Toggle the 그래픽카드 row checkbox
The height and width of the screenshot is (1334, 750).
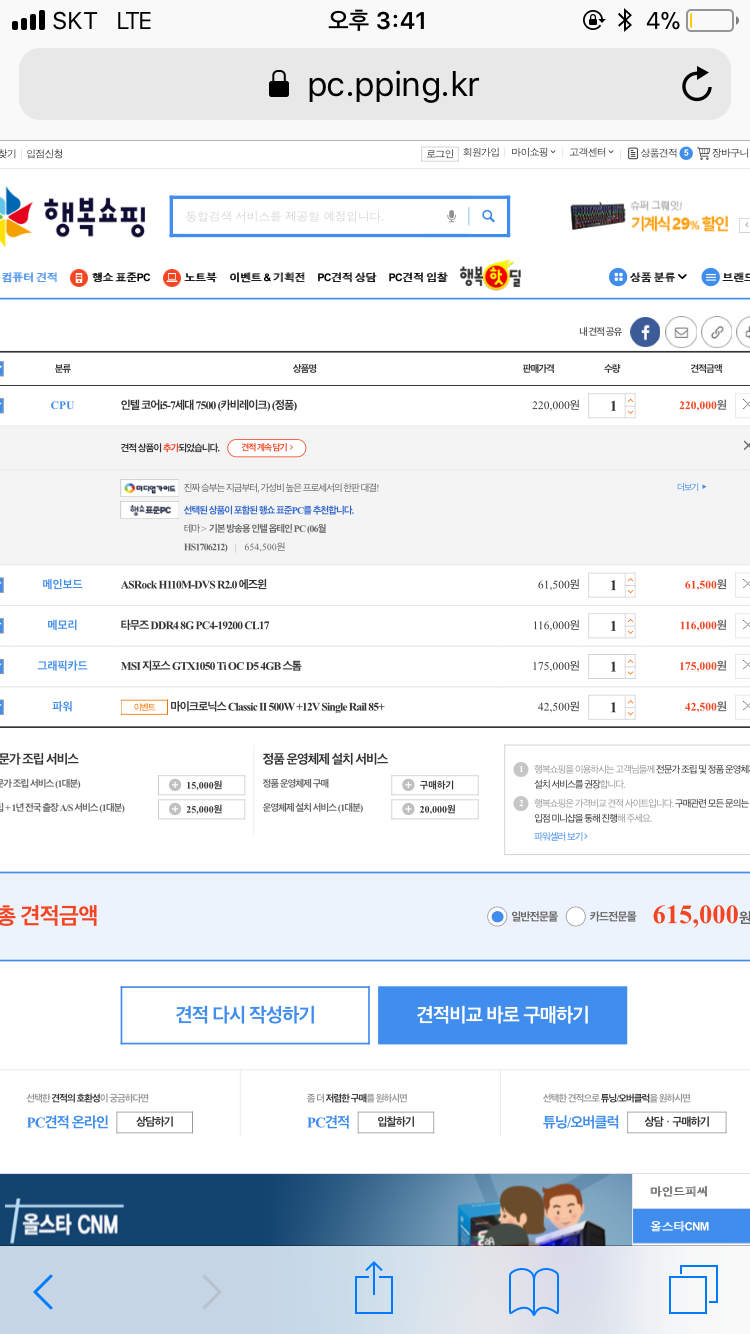click(x=1, y=665)
